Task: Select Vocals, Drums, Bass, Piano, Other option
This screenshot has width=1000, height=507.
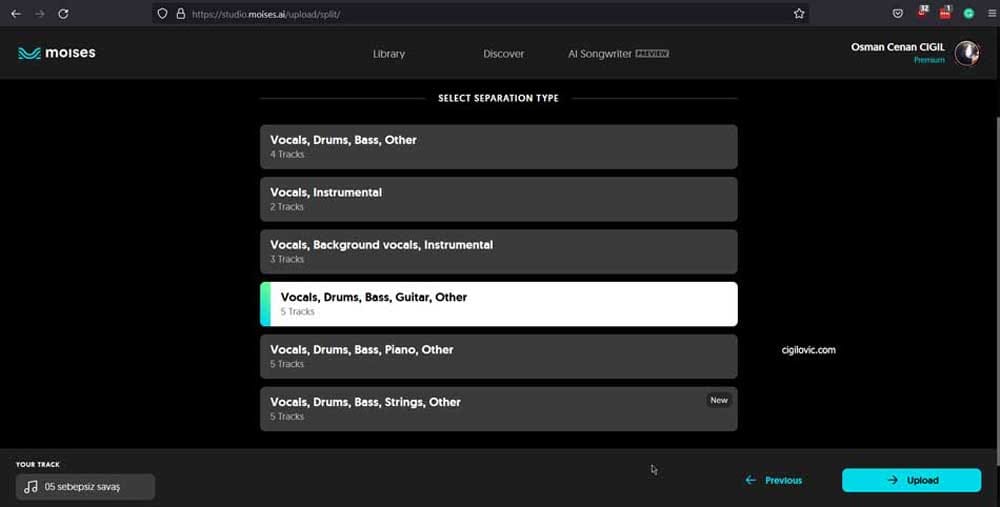Action: 499,356
